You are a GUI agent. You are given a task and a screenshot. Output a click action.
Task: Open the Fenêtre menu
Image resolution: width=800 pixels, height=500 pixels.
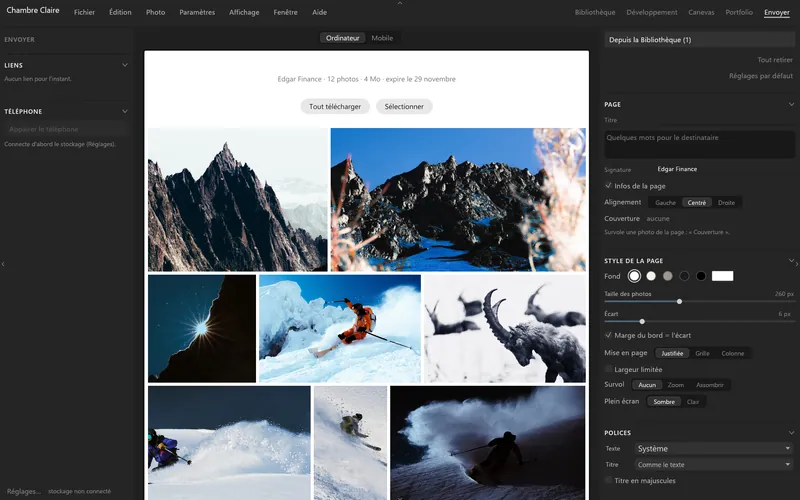click(x=285, y=12)
